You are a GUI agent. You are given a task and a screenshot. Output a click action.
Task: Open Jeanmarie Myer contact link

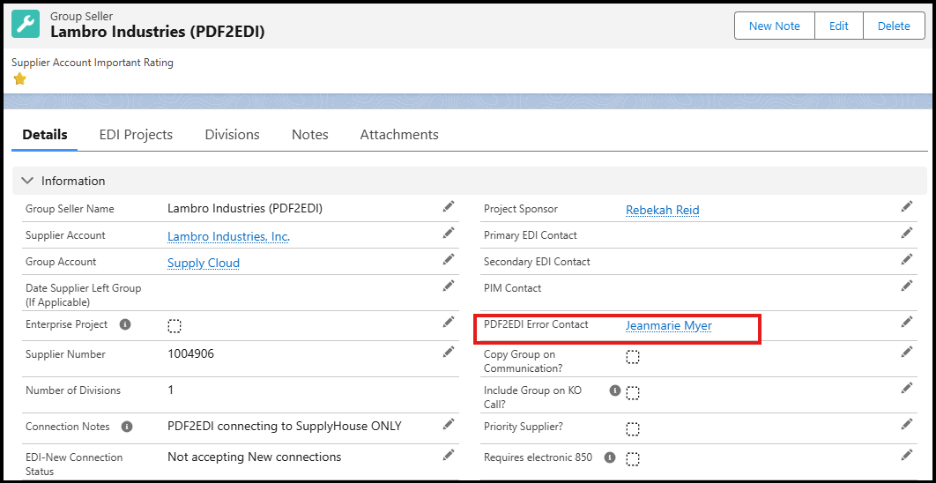click(669, 326)
